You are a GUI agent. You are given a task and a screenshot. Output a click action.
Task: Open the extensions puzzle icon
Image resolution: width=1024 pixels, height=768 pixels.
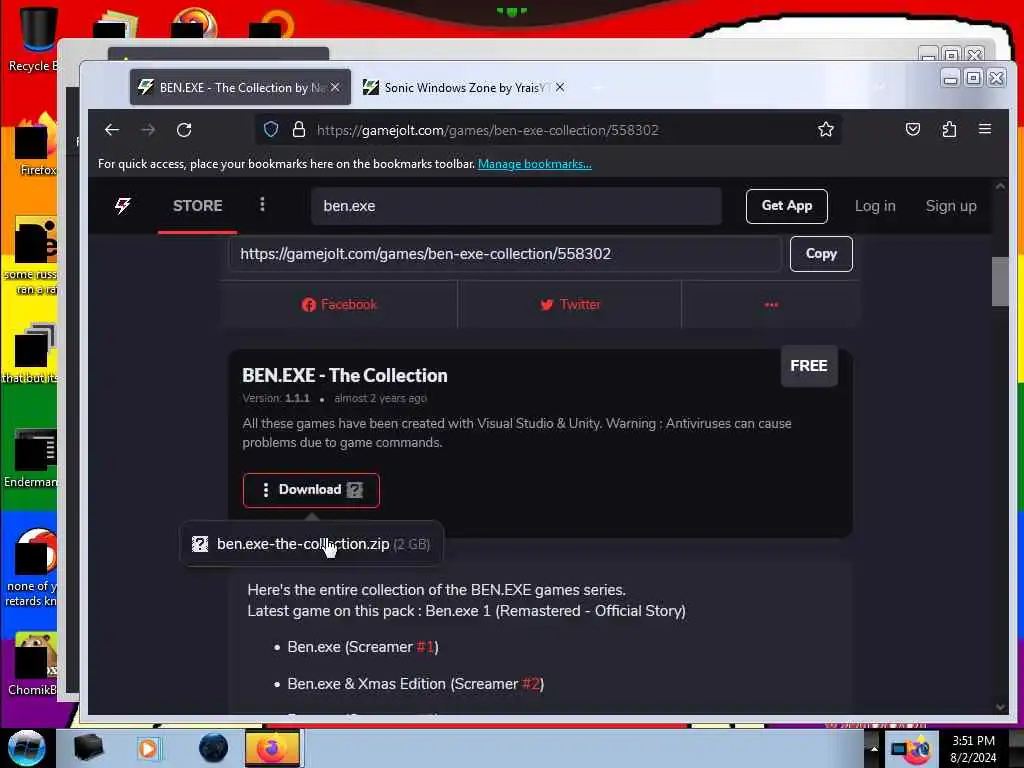(949, 129)
